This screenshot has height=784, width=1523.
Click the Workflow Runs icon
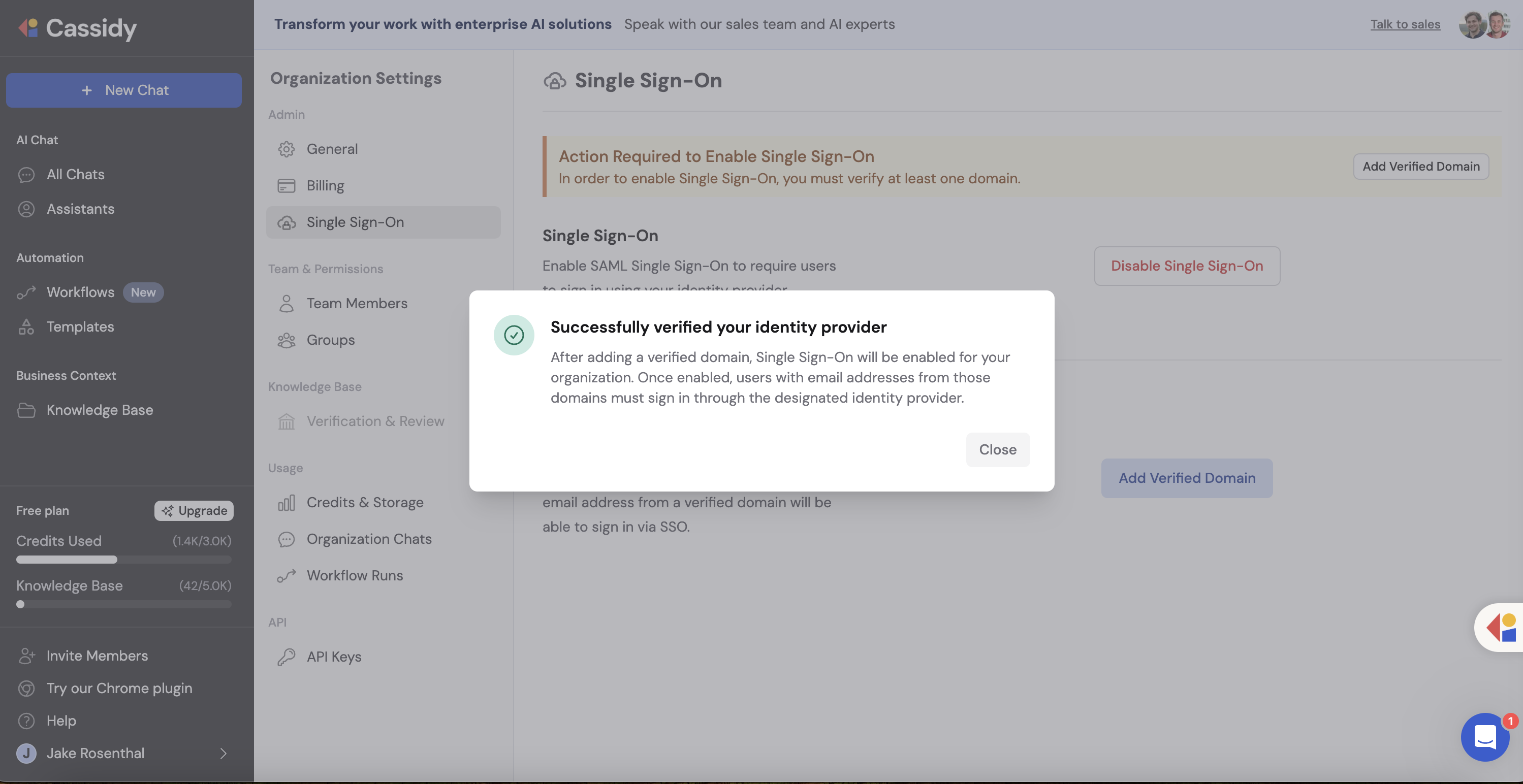click(x=287, y=575)
